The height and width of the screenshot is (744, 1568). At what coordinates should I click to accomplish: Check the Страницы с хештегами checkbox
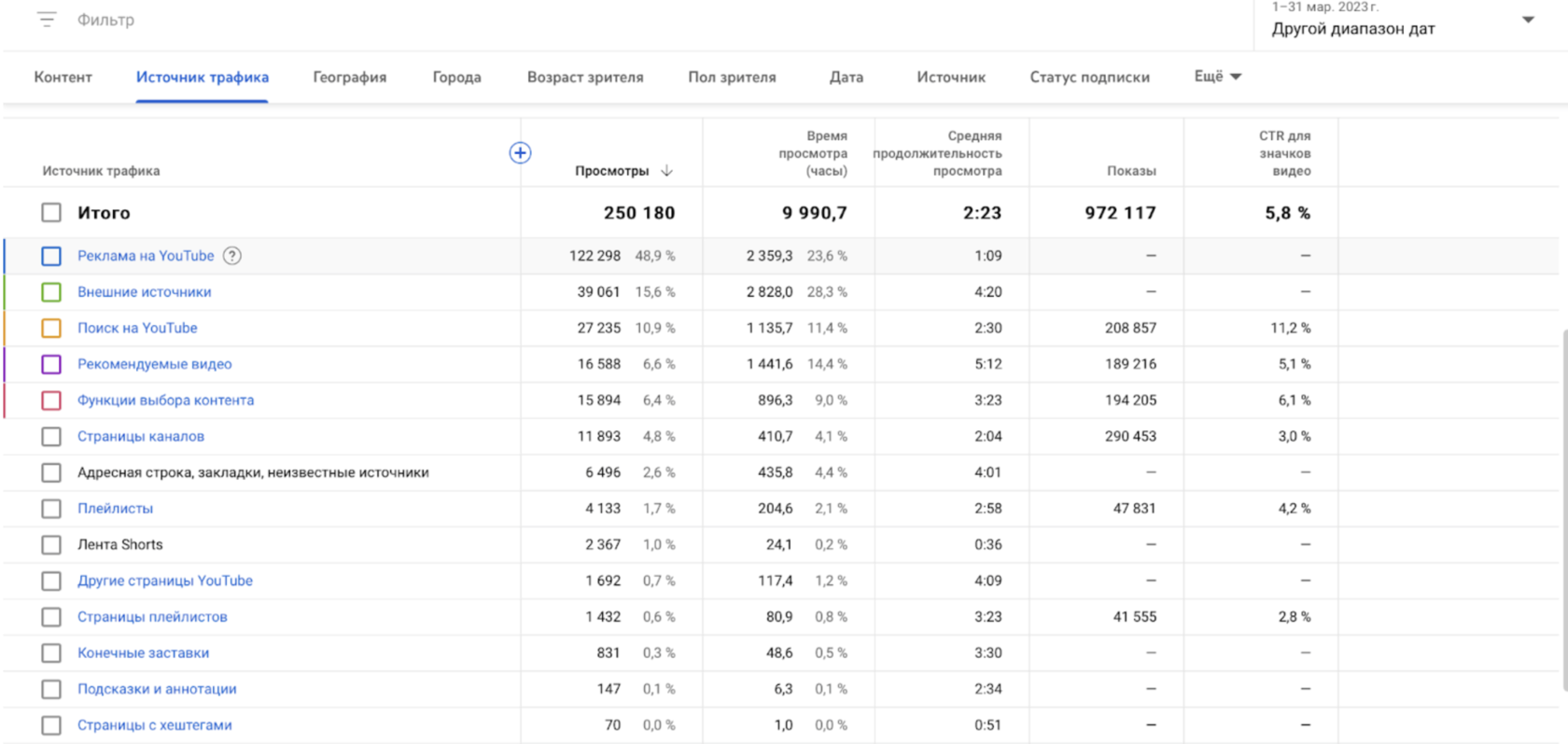click(x=51, y=725)
